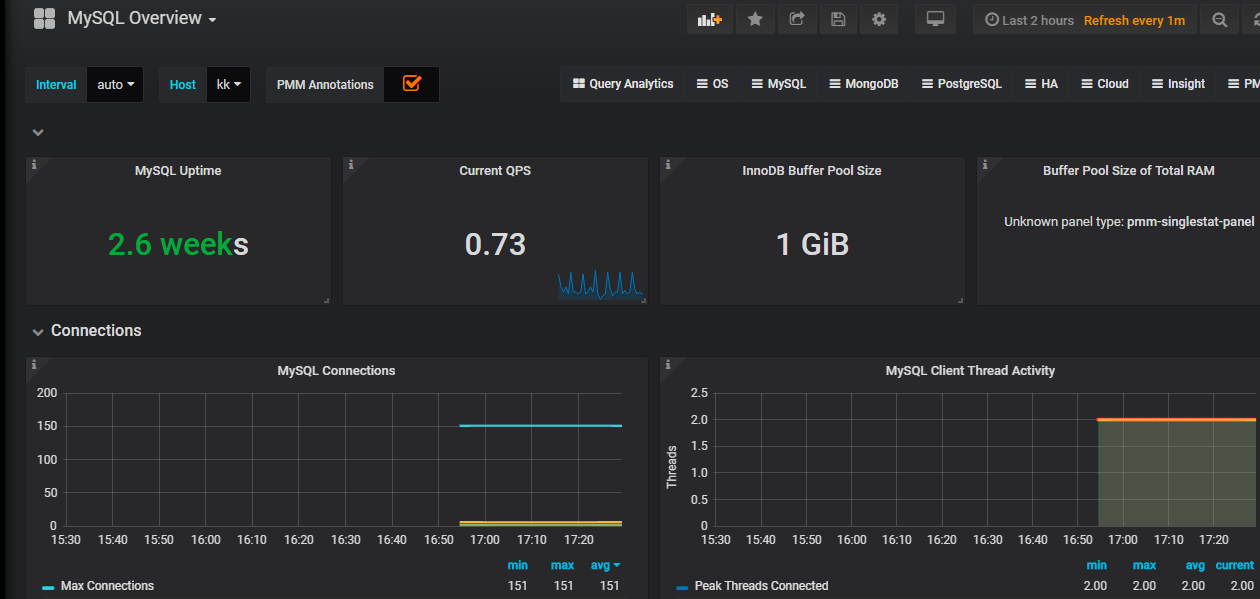Show info icon on Current QPS panel

tap(350, 164)
